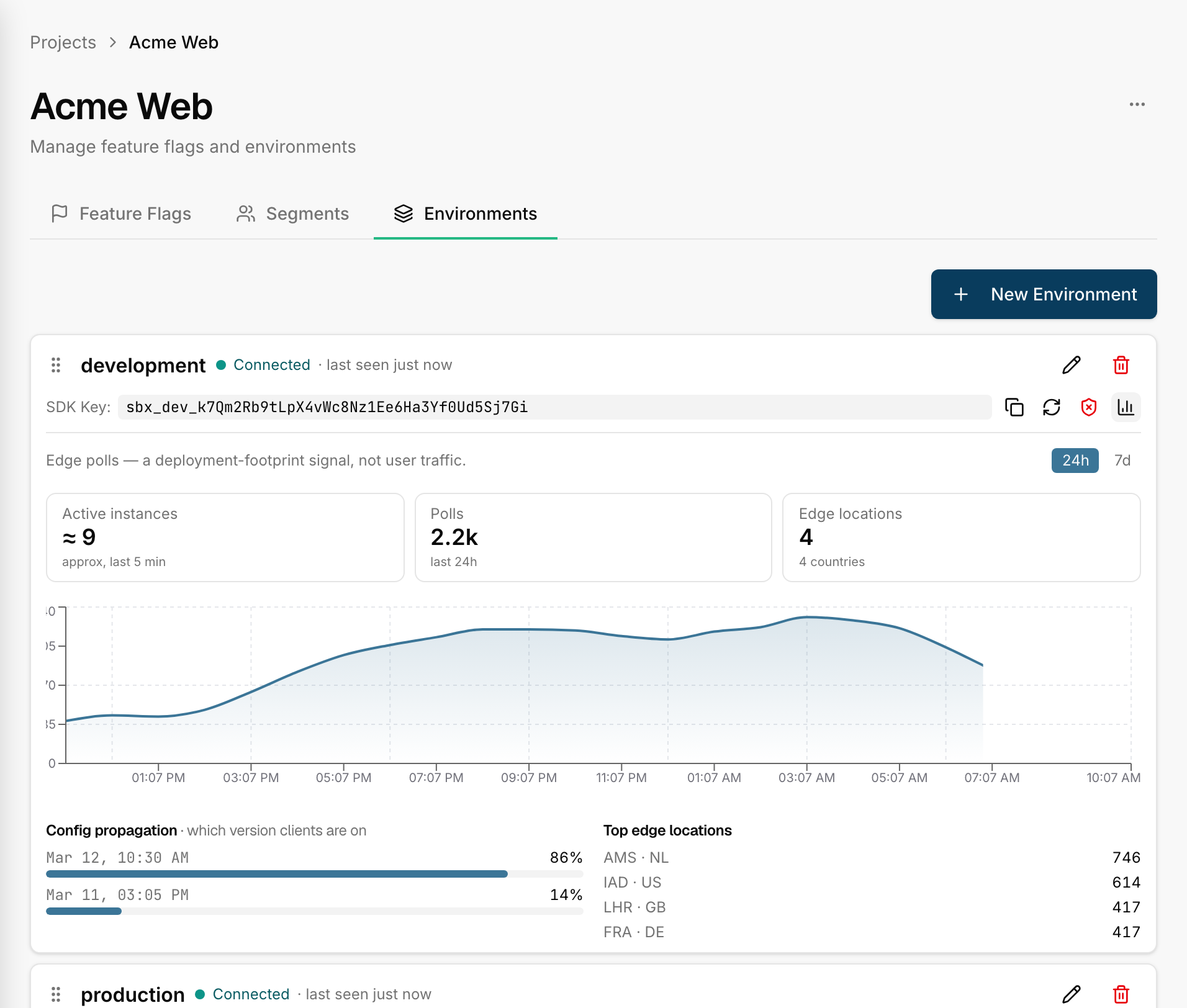Click the Mar 12, 10:30 AM version label
1187x1008 pixels.
tap(117, 858)
